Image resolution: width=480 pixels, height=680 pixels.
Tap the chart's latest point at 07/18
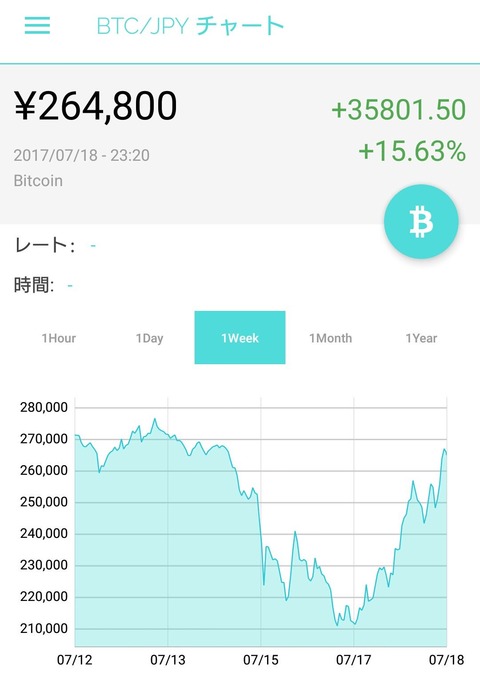pyautogui.click(x=445, y=451)
